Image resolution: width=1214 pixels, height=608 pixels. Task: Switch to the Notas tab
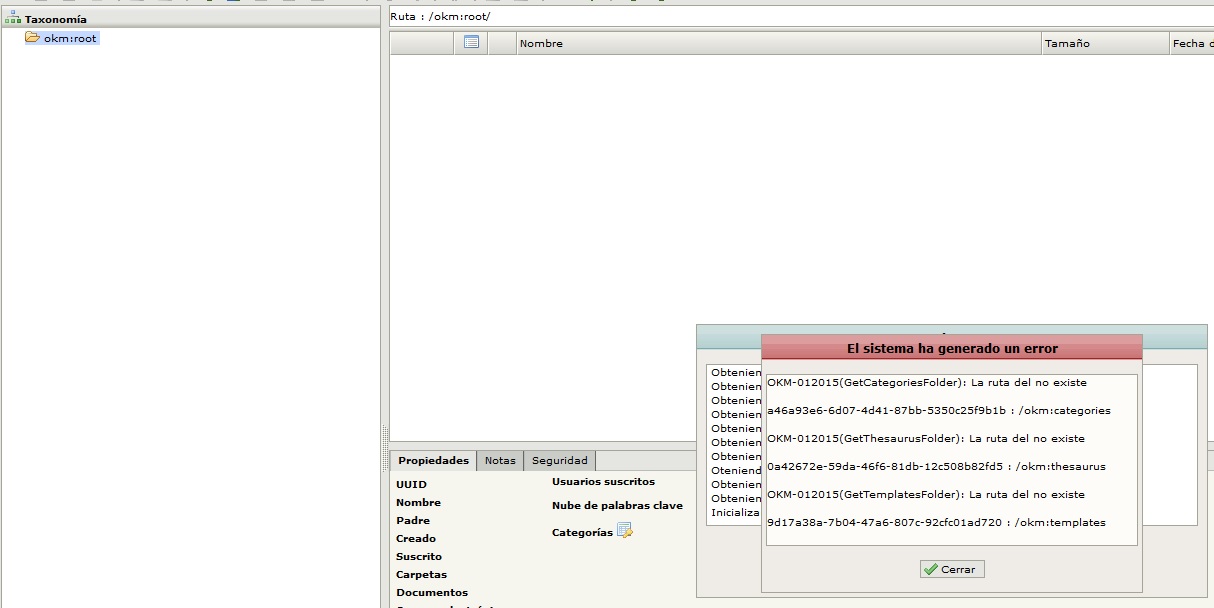tap(500, 461)
